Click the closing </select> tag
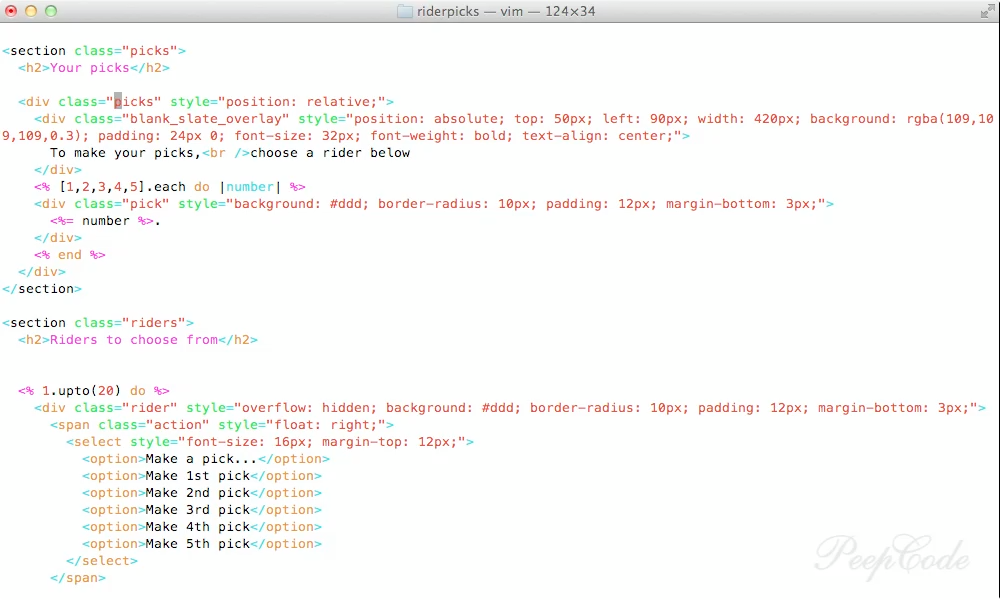The width and height of the screenshot is (1000, 600). pyautogui.click(x=102, y=561)
